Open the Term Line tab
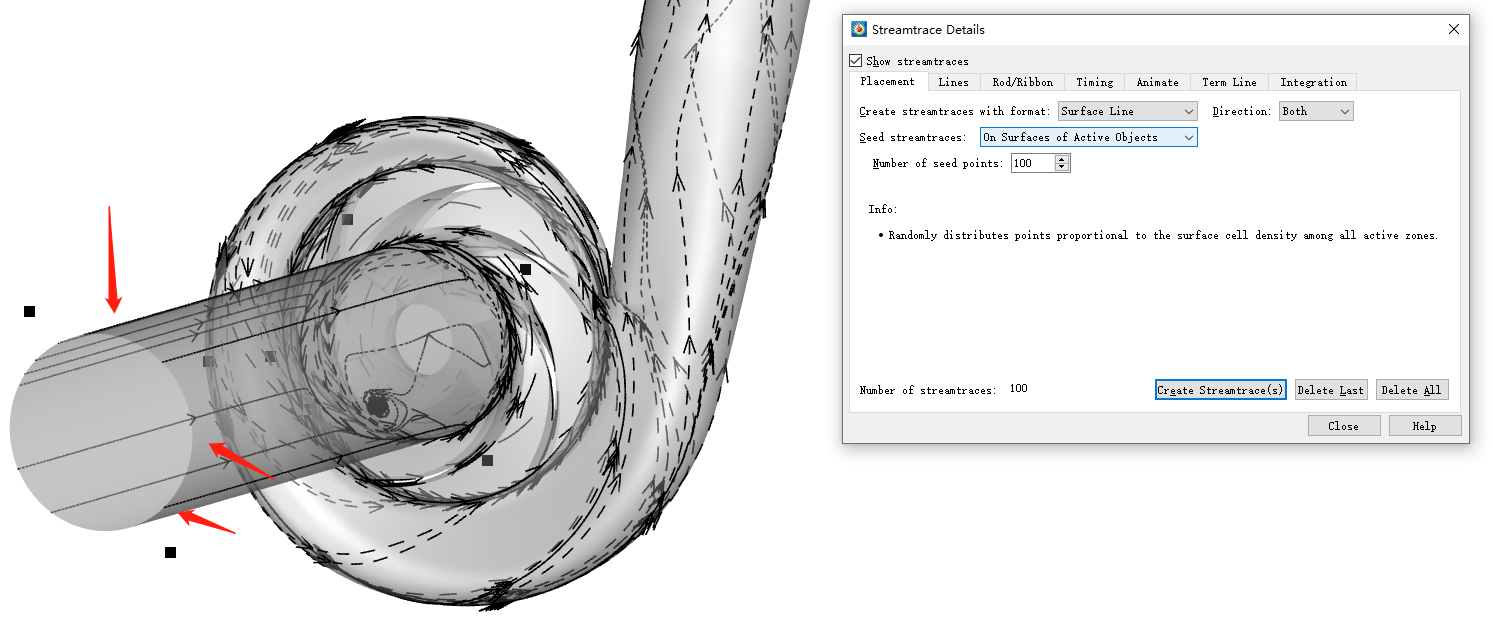 click(1229, 82)
